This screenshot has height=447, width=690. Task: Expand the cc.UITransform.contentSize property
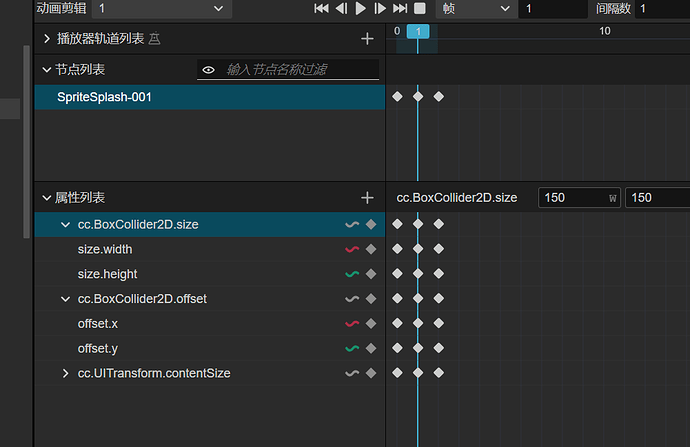pos(66,374)
